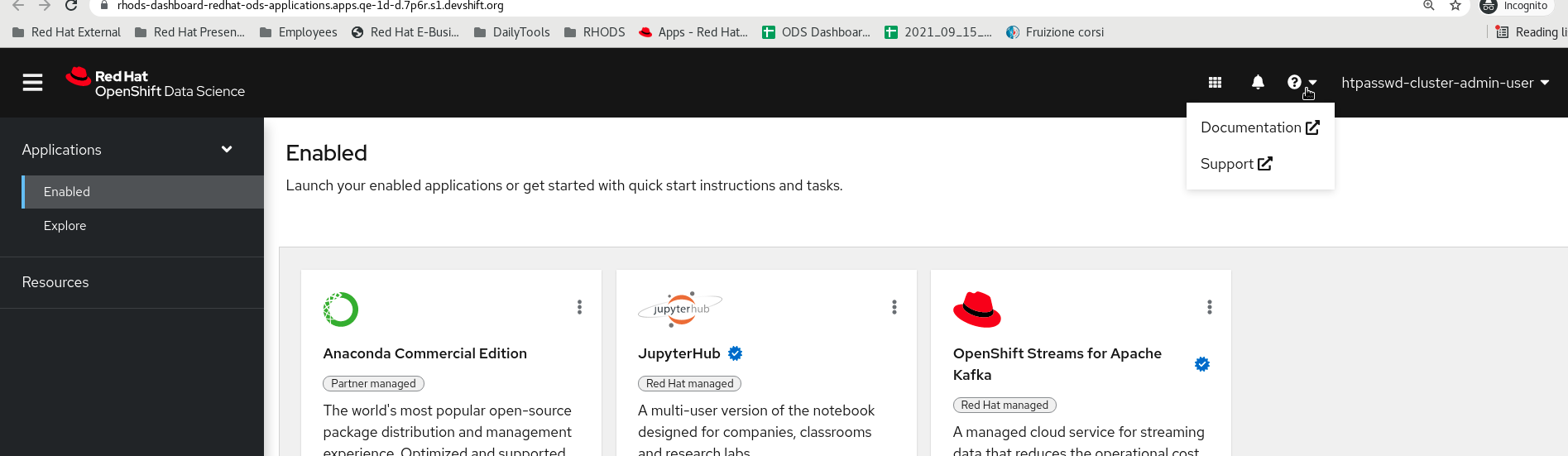
Task: Open the Documentation link in help menu
Action: pos(1259,127)
